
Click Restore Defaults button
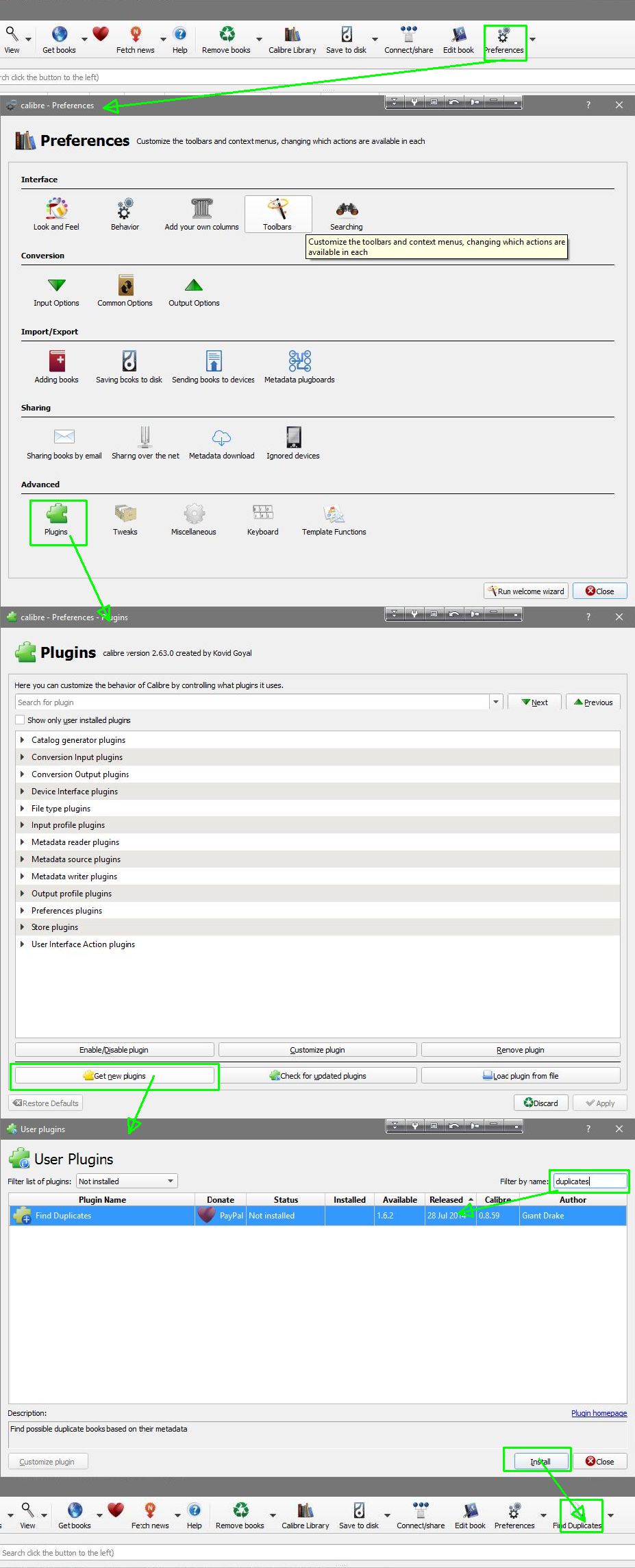[x=46, y=1103]
